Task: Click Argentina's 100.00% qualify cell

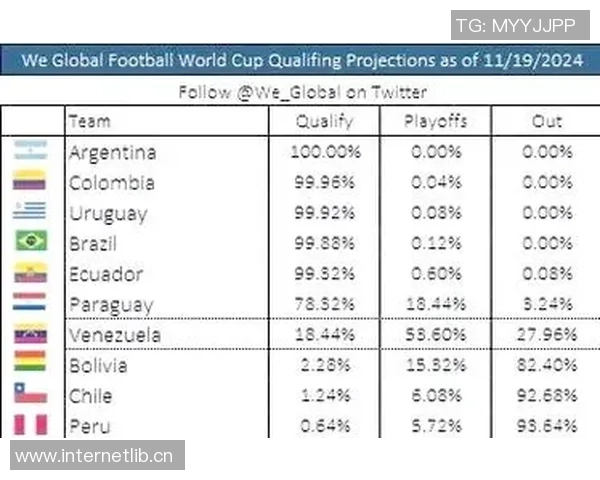Action: pyautogui.click(x=324, y=153)
